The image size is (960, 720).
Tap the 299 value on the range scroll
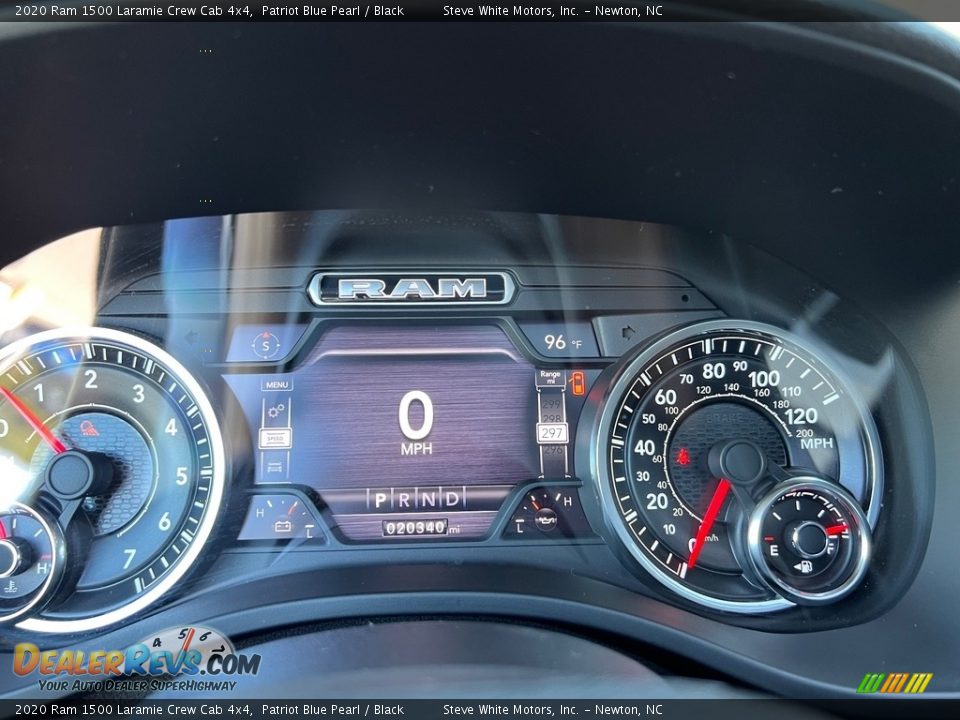[552, 404]
